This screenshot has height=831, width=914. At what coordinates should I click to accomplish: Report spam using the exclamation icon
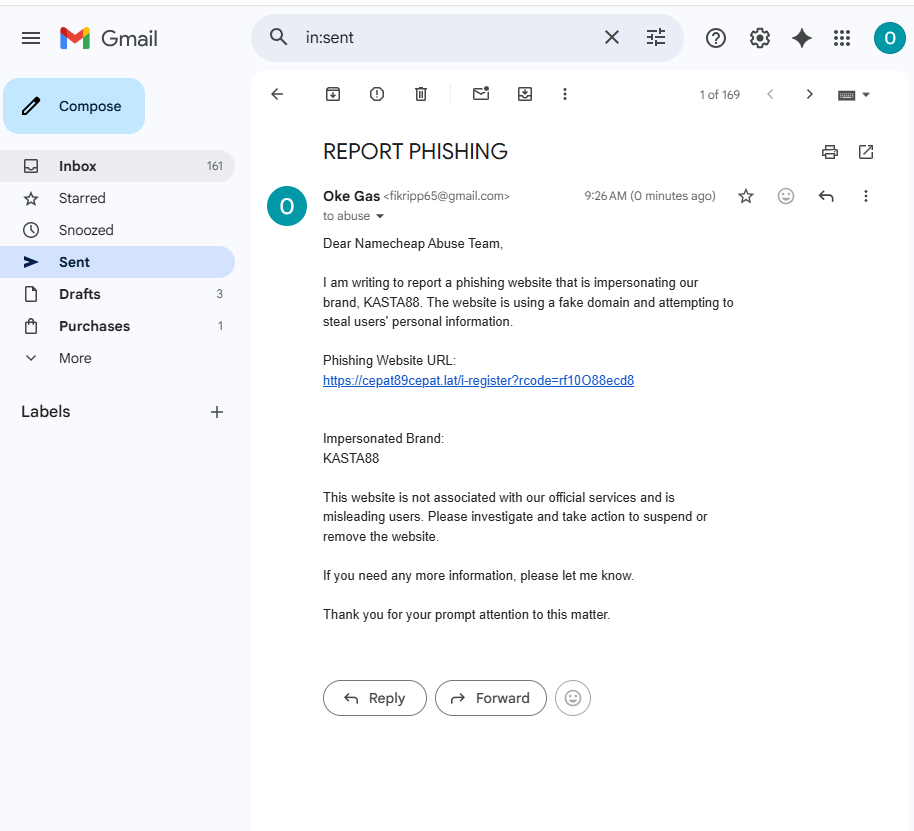point(377,94)
